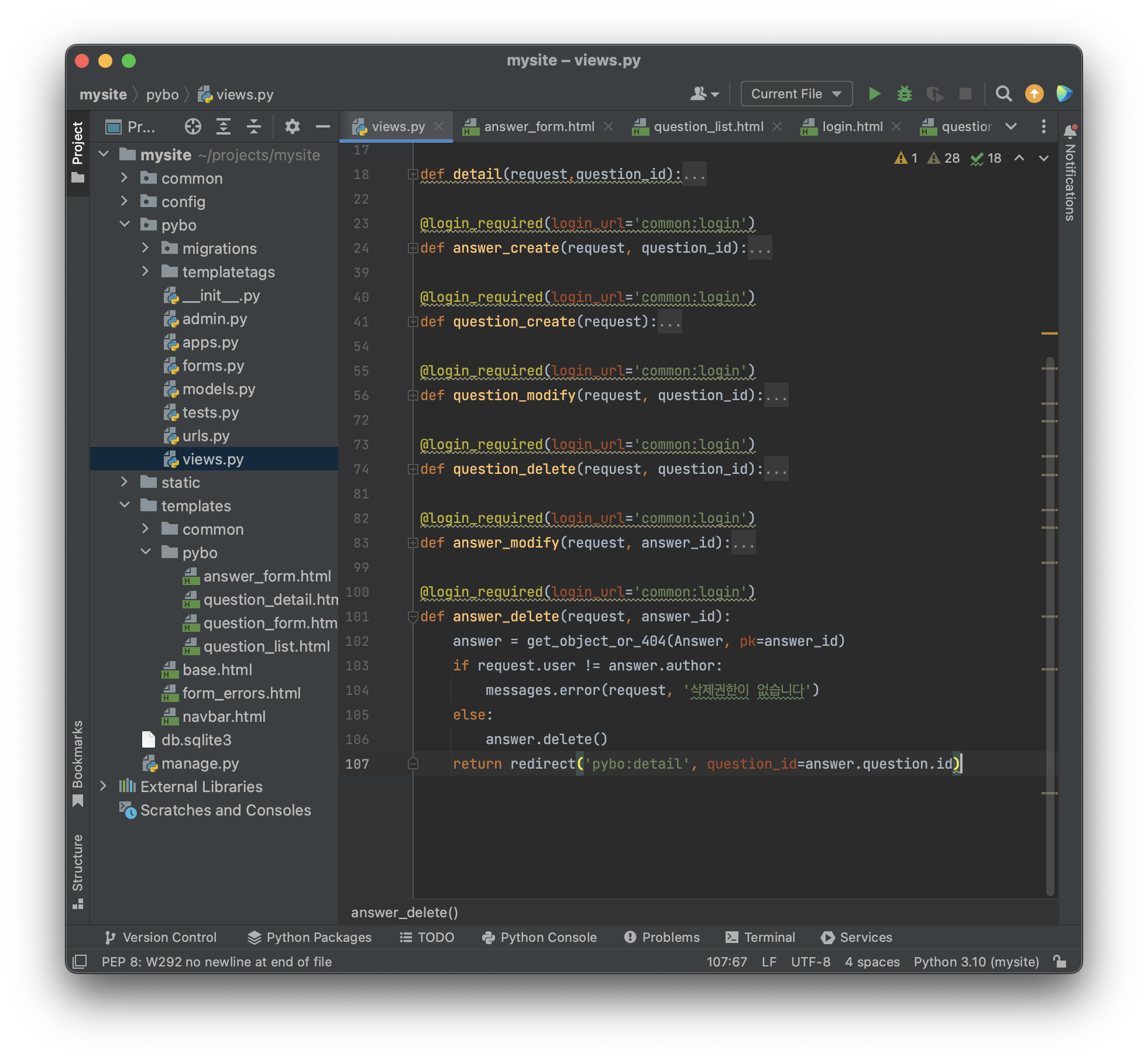Toggle read-only lock icon in status bar
1148x1060 pixels.
click(1060, 962)
